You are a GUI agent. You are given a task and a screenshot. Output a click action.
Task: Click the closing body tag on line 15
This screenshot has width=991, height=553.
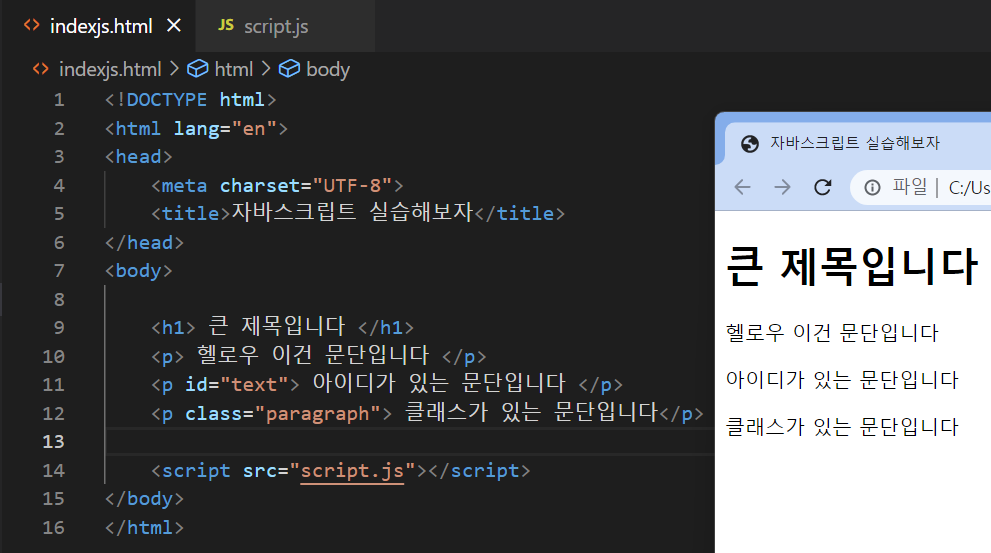coord(144,499)
